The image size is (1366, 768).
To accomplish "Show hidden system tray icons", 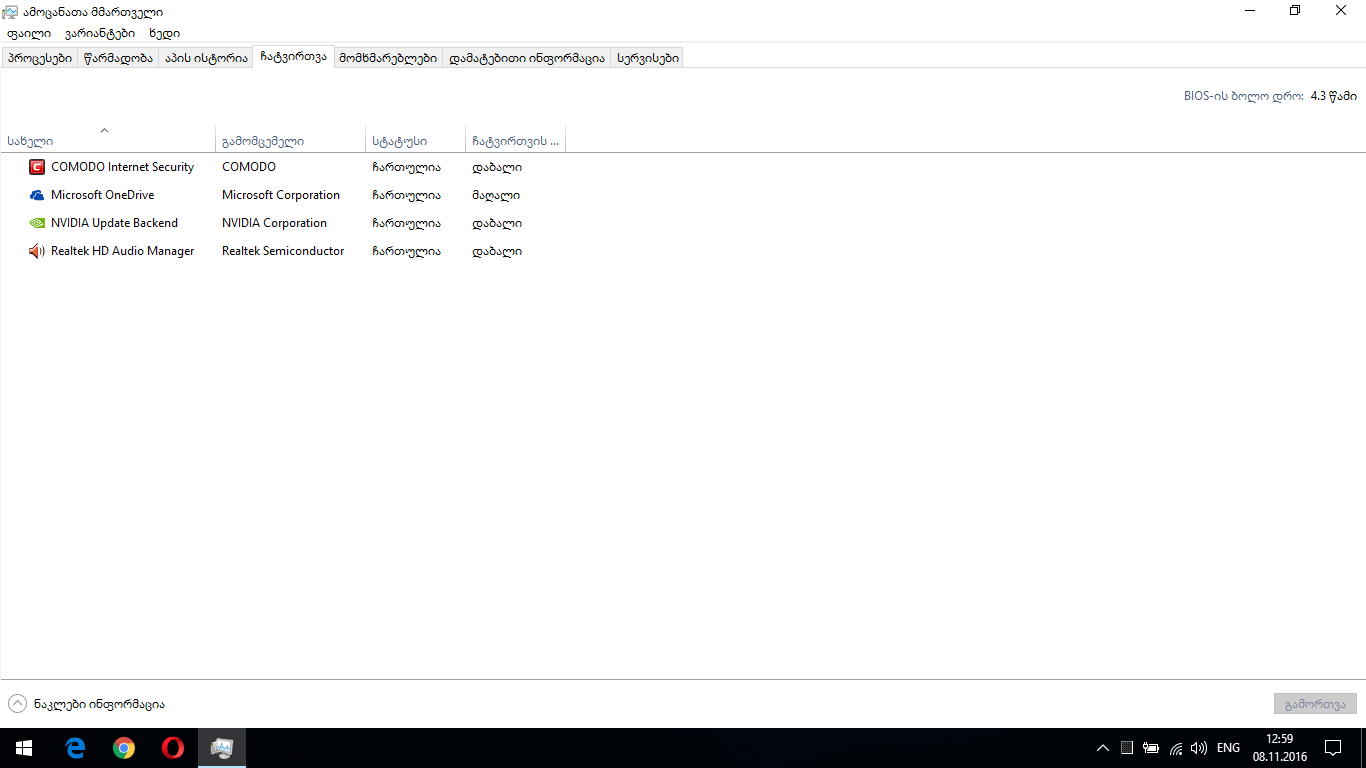I will [x=1103, y=748].
